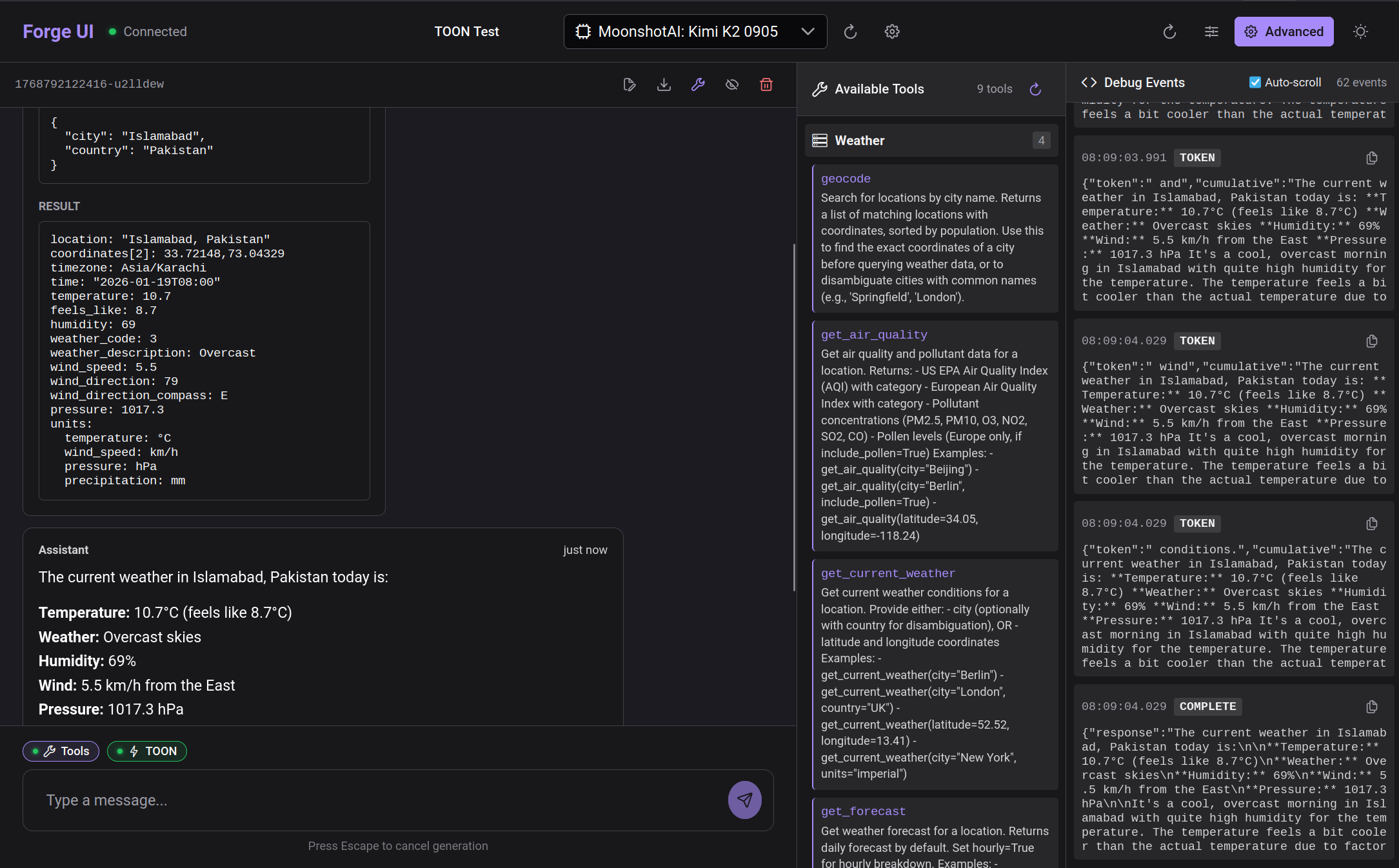Expand the geocode tool card

pyautogui.click(x=846, y=178)
